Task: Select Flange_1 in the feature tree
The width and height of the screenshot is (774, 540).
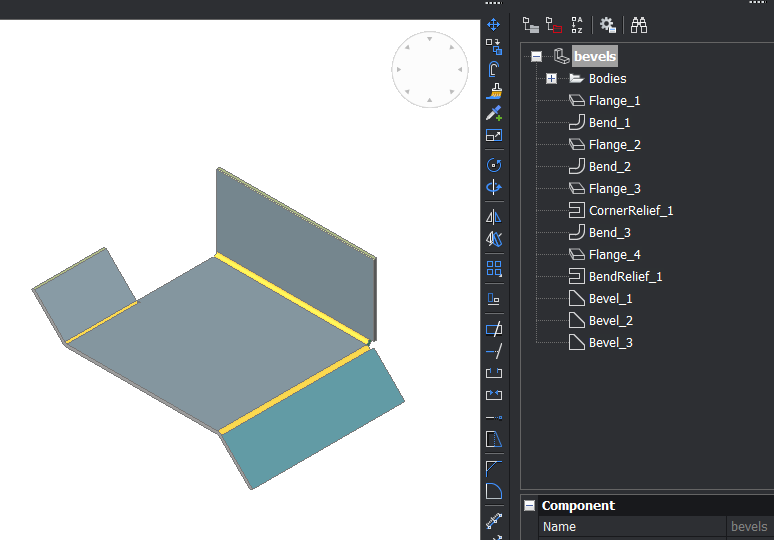Action: pyautogui.click(x=614, y=101)
